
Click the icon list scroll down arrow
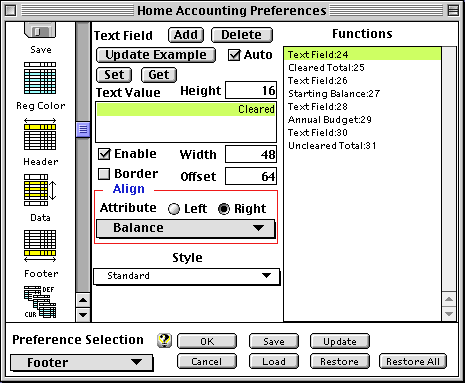[83, 314]
